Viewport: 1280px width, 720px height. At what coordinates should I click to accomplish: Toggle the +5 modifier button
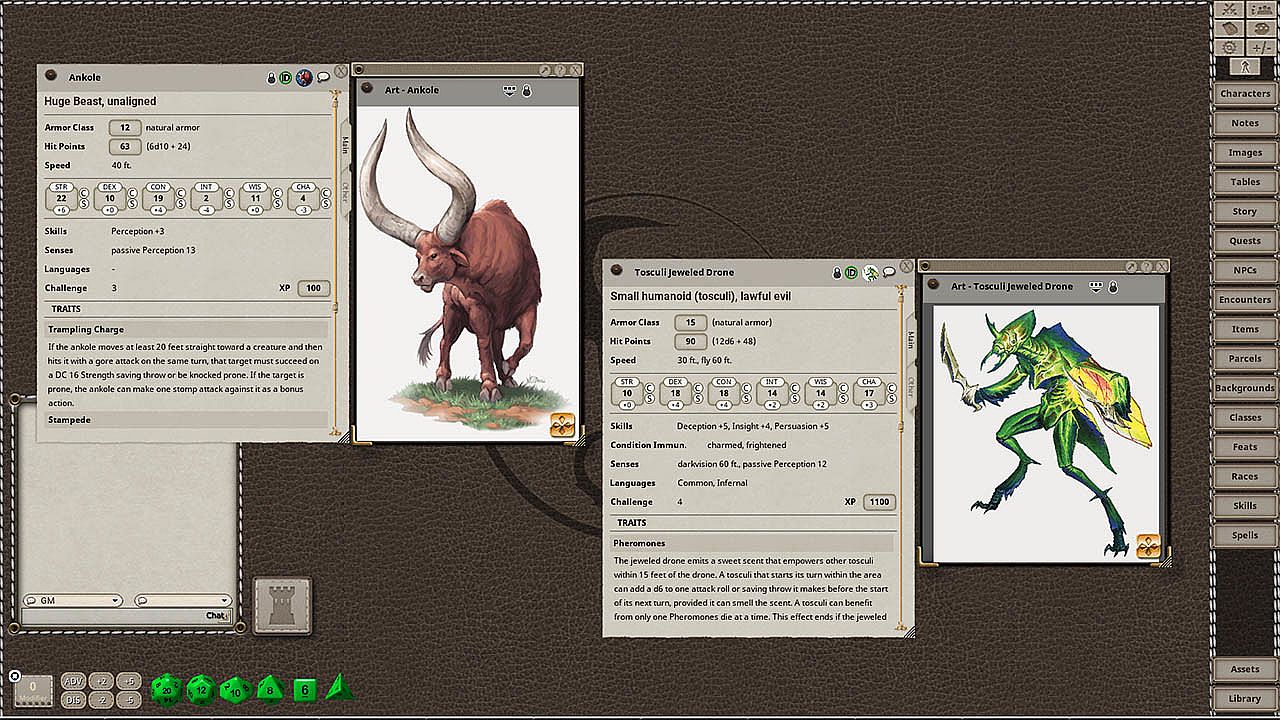(128, 681)
